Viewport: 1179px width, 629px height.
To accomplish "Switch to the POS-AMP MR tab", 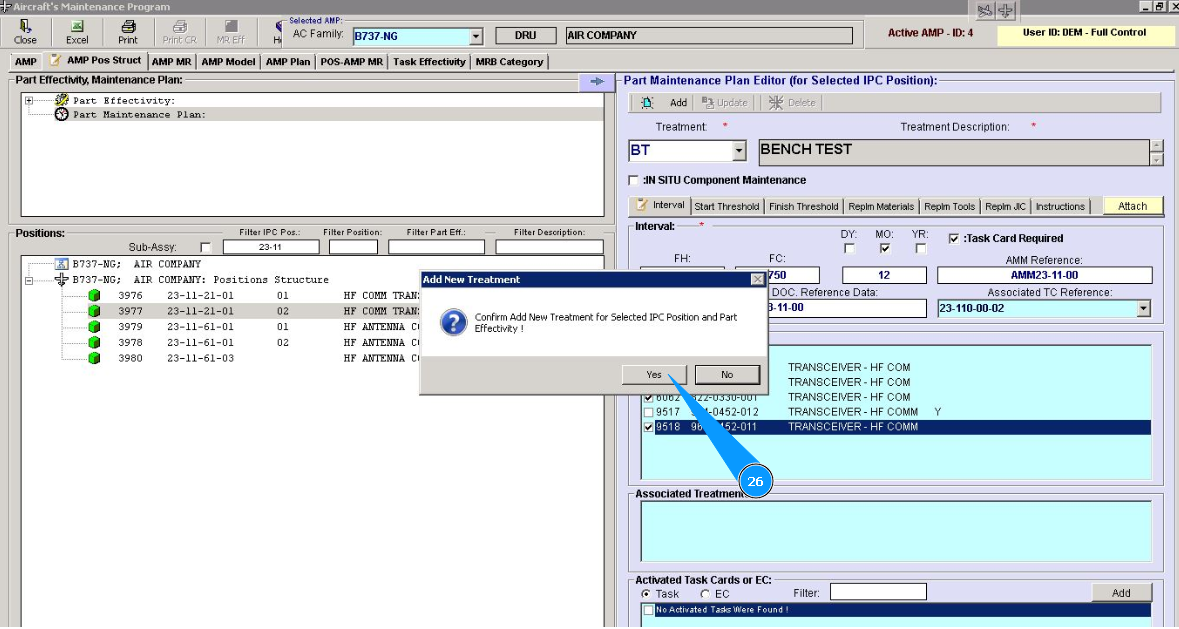I will (x=351, y=62).
